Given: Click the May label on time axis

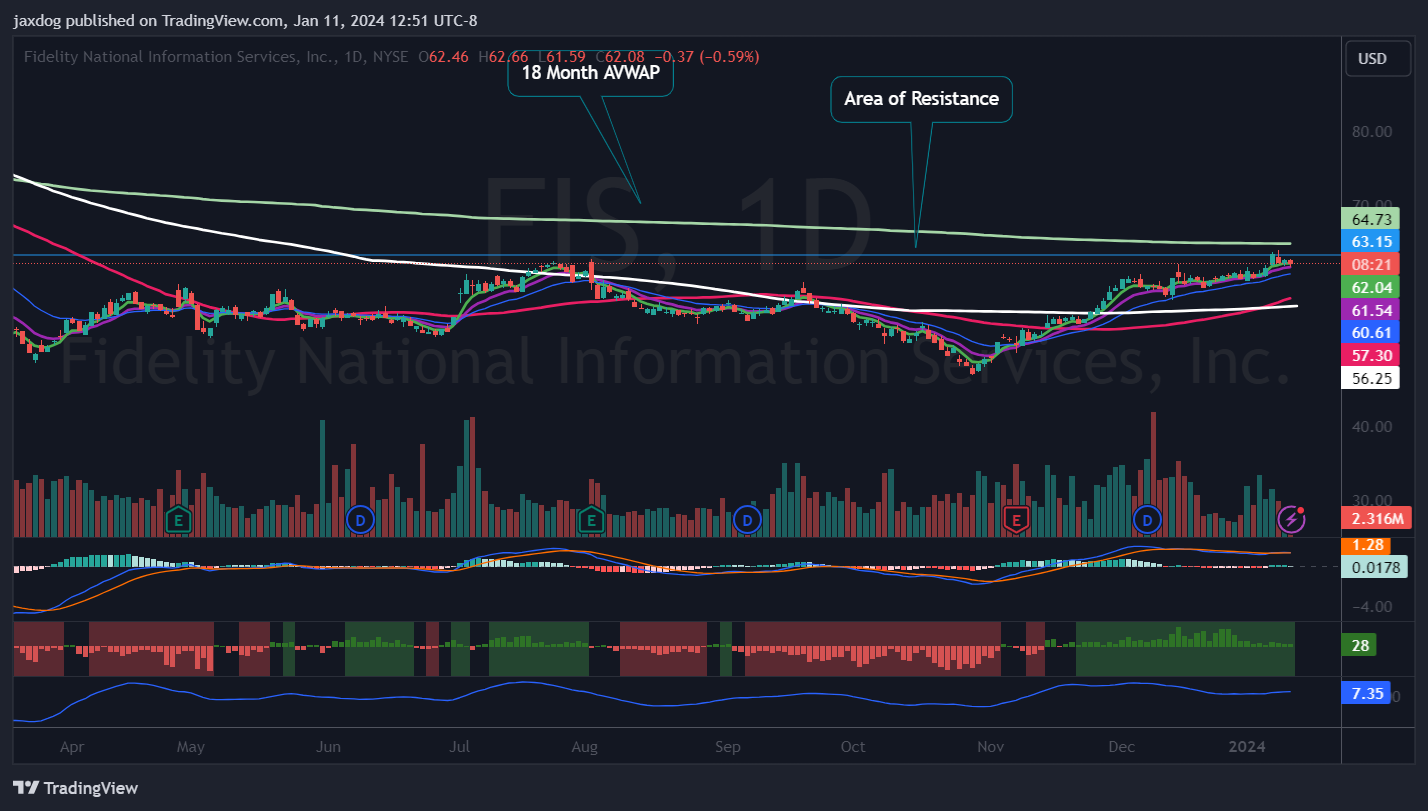Looking at the screenshot, I should pos(190,747).
